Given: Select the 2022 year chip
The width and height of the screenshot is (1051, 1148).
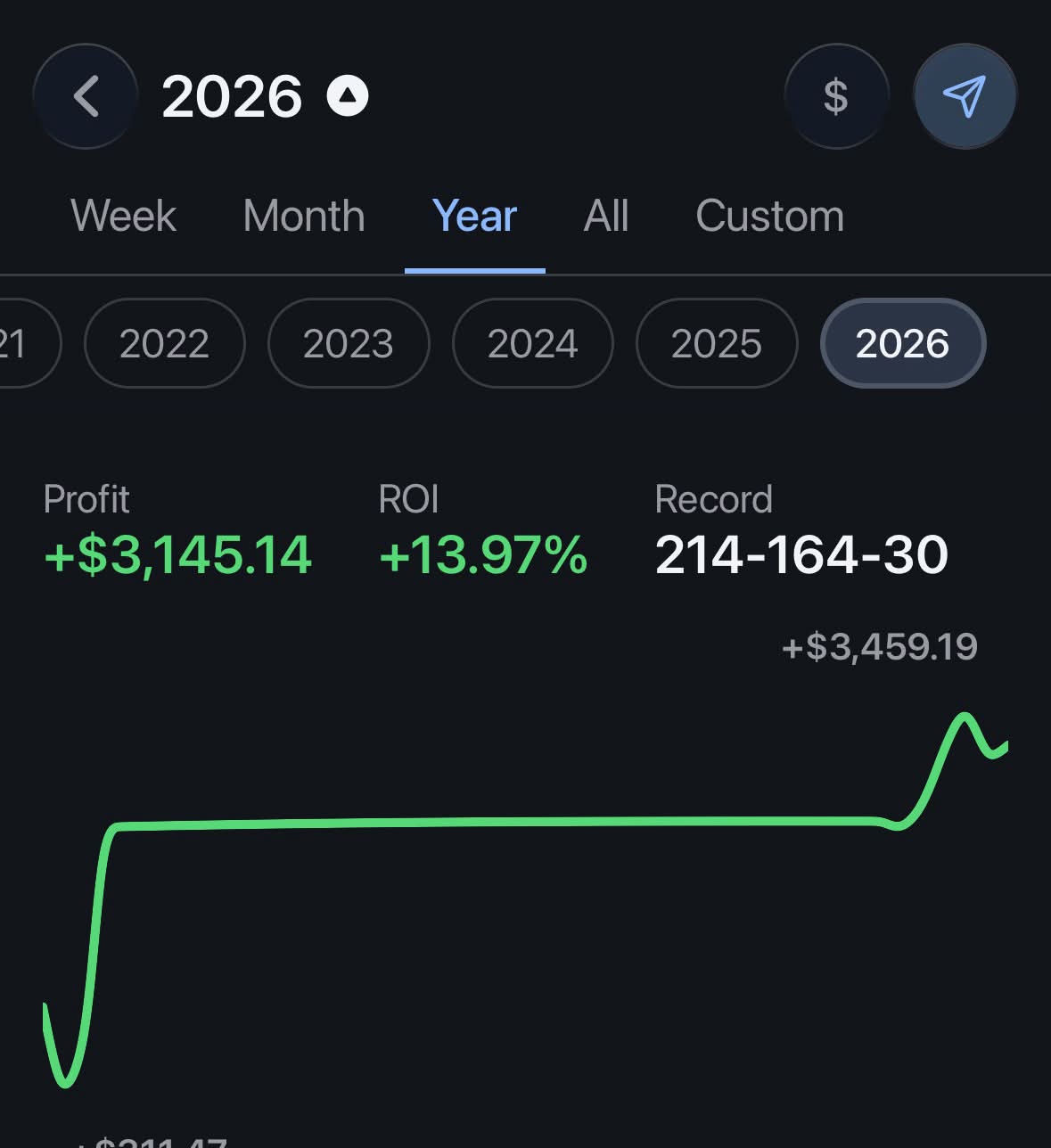Looking at the screenshot, I should (164, 343).
